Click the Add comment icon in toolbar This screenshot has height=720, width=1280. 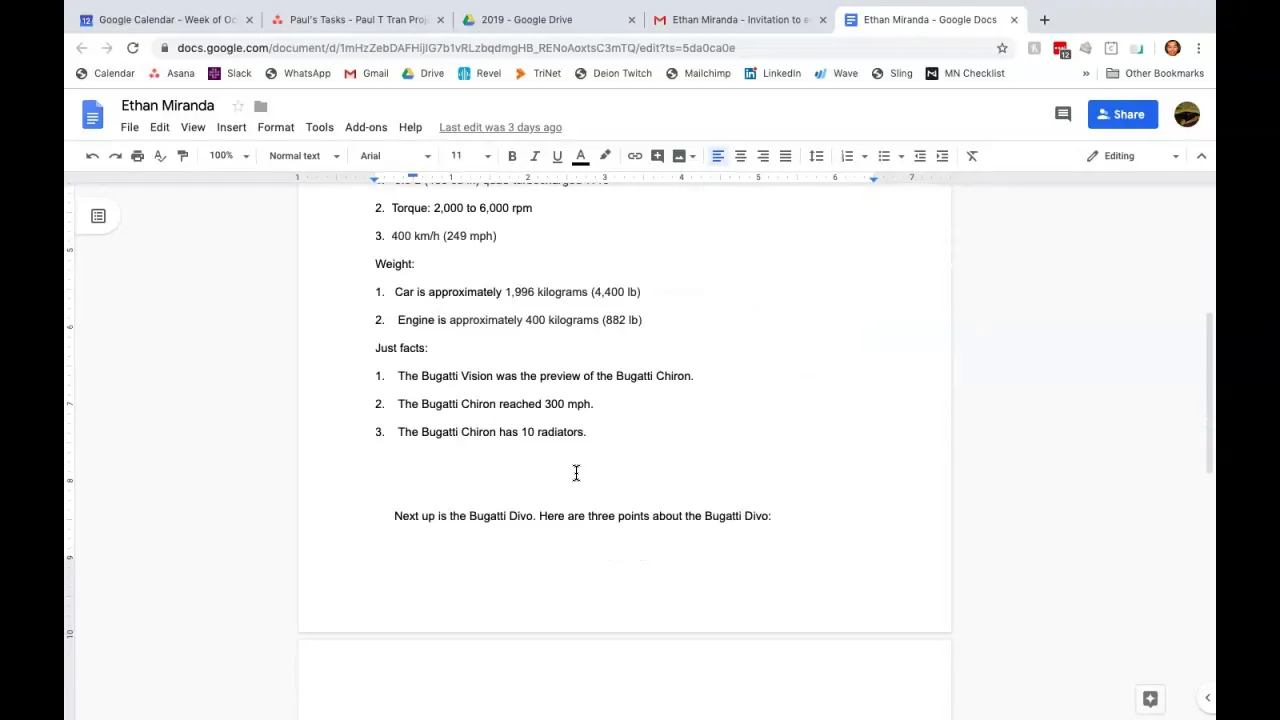[x=657, y=156]
